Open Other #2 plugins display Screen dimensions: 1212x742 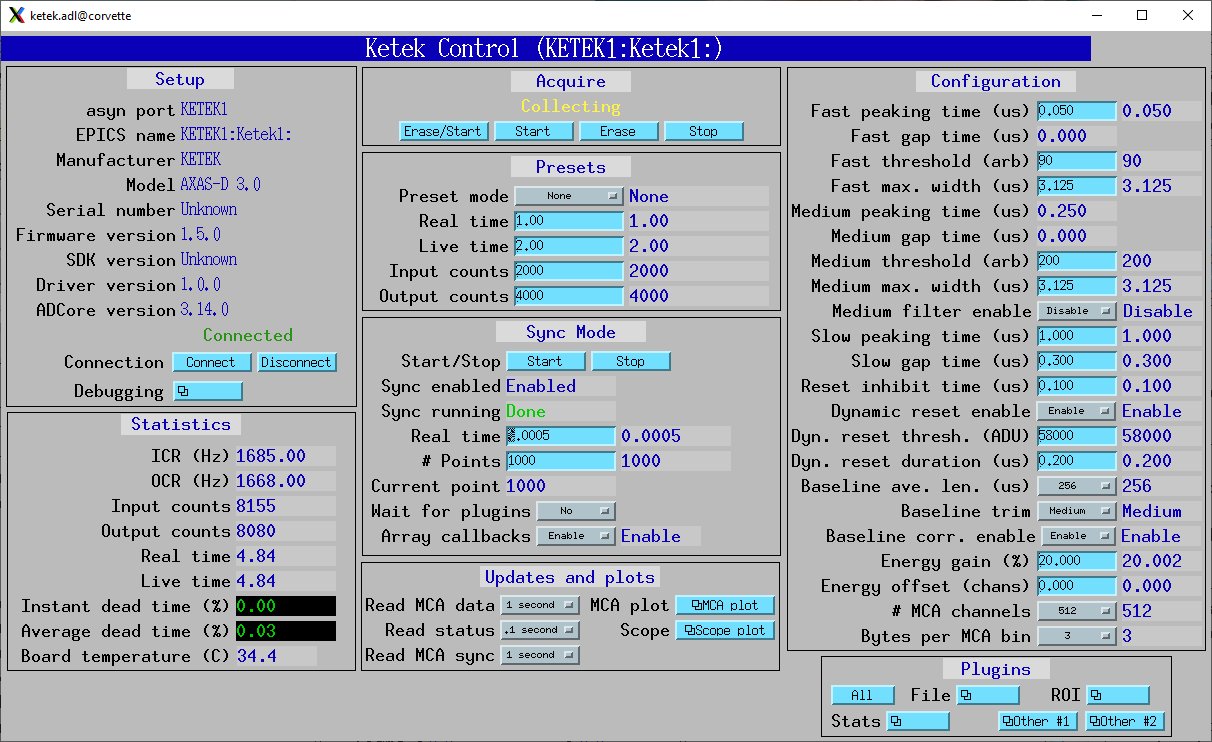click(1125, 721)
